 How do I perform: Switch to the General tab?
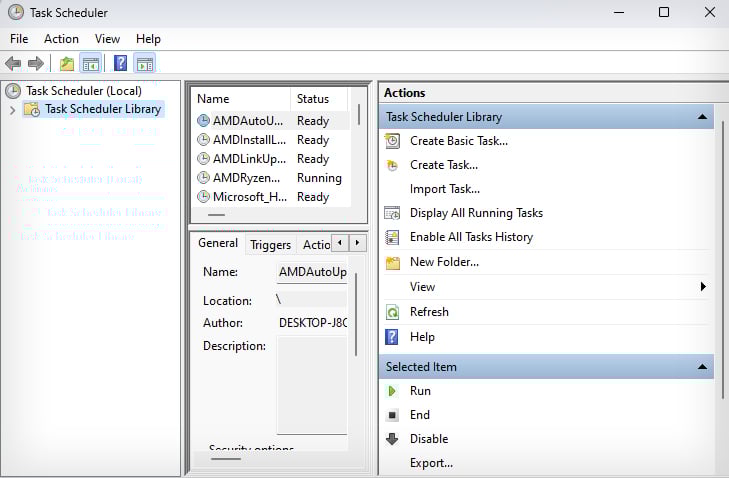pyautogui.click(x=218, y=243)
